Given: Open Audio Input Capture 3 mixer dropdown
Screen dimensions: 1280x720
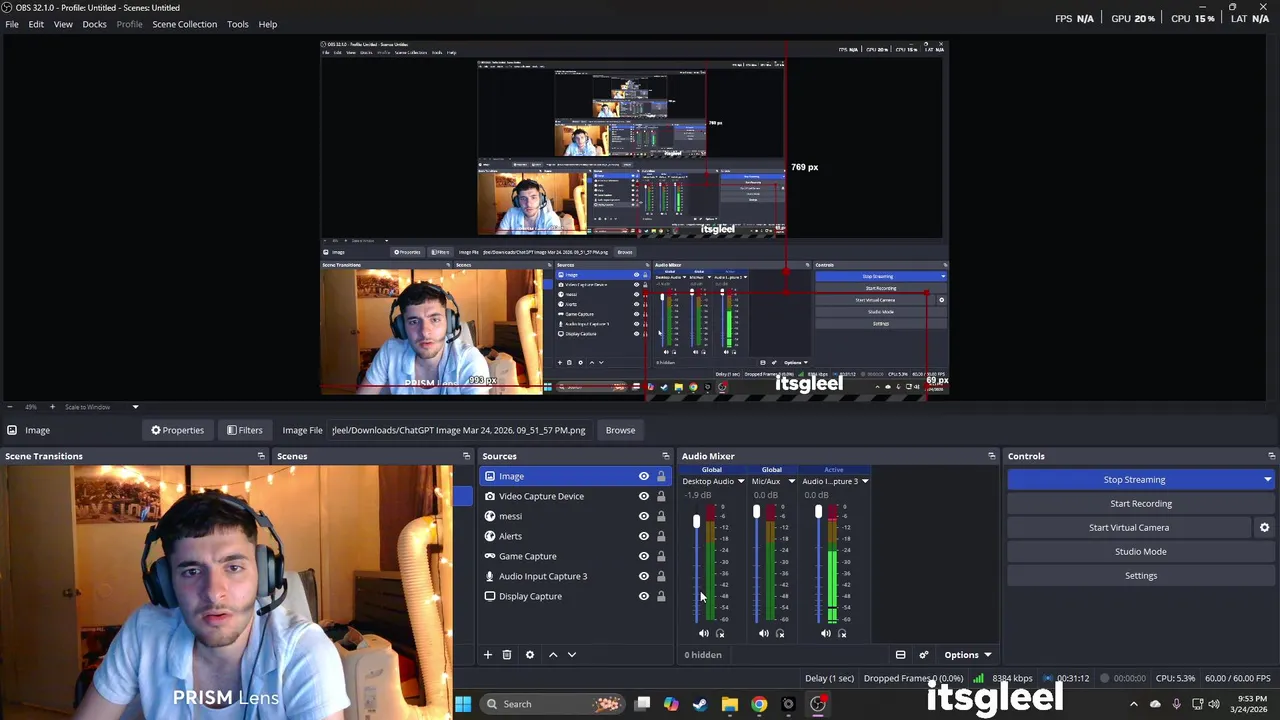Looking at the screenshot, I should coord(865,481).
